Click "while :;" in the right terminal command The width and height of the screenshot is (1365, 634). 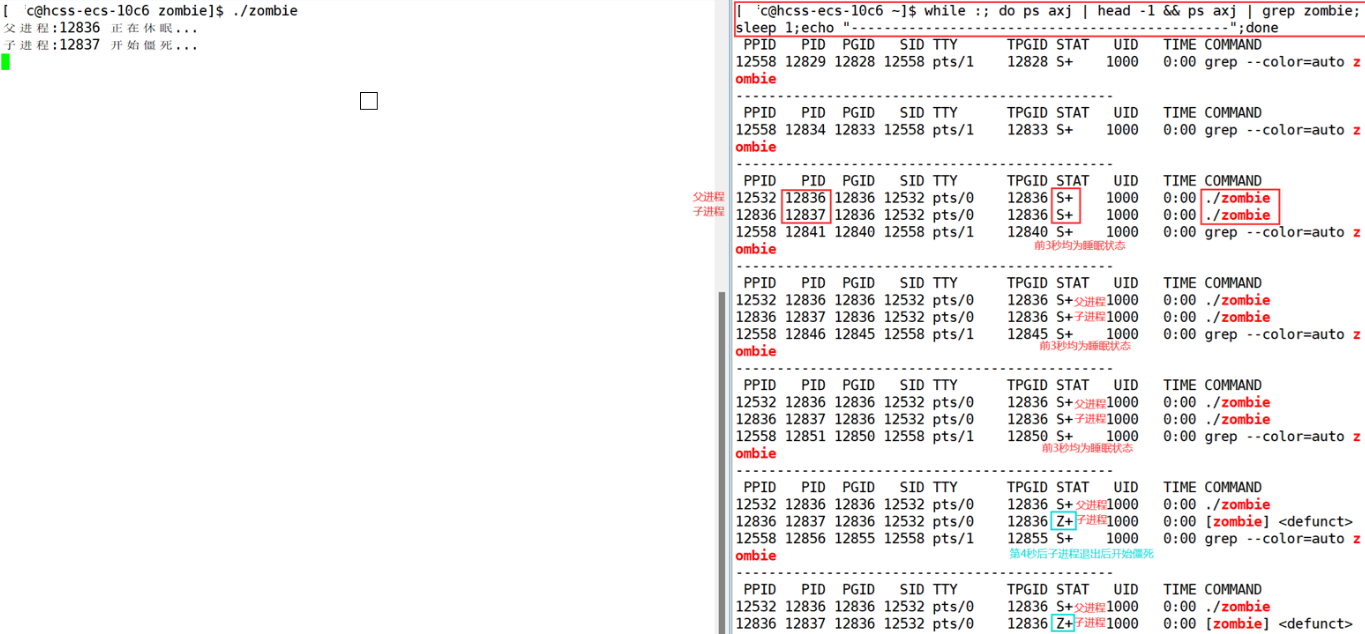point(957,11)
